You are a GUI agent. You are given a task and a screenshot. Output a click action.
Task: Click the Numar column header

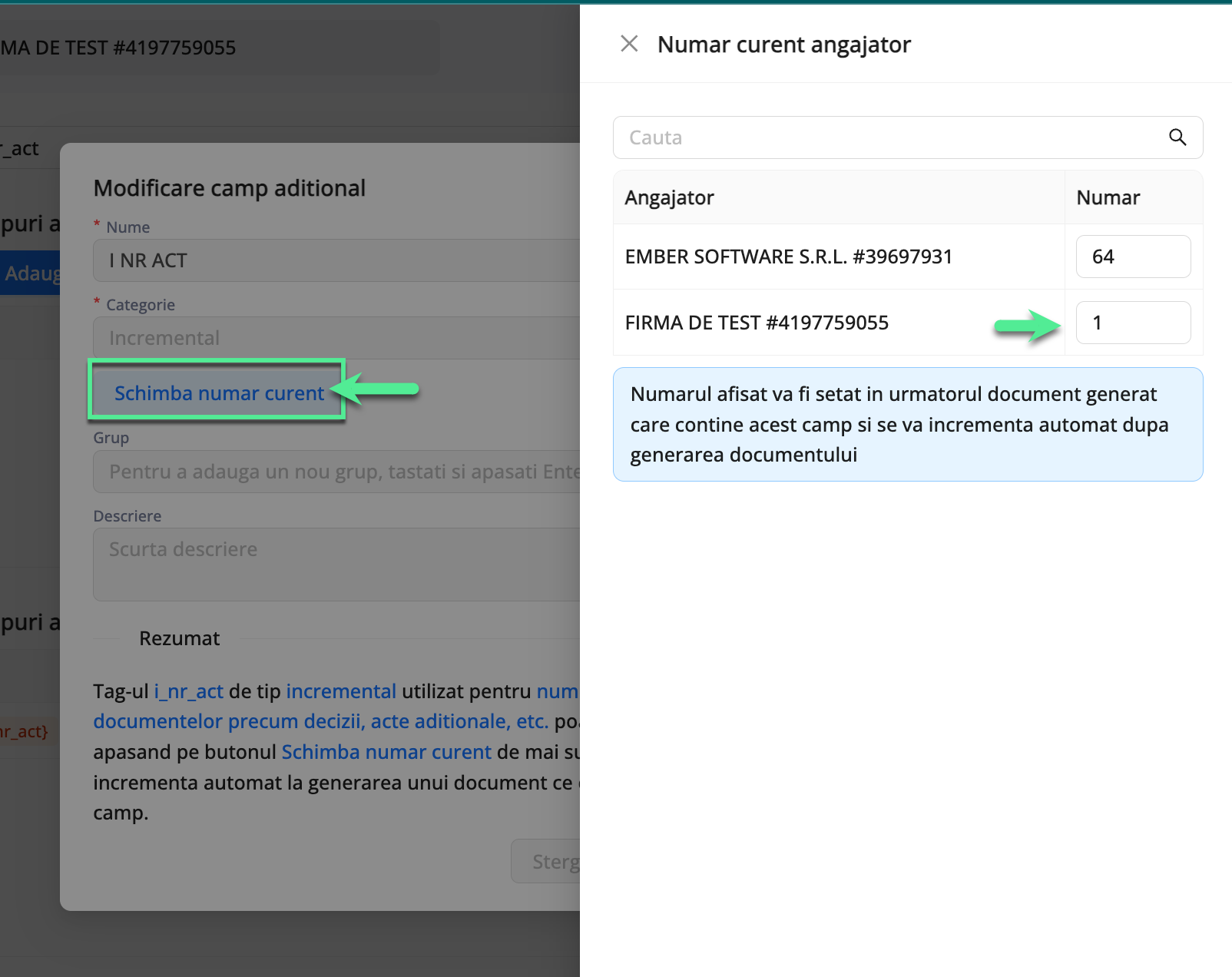[1108, 197]
